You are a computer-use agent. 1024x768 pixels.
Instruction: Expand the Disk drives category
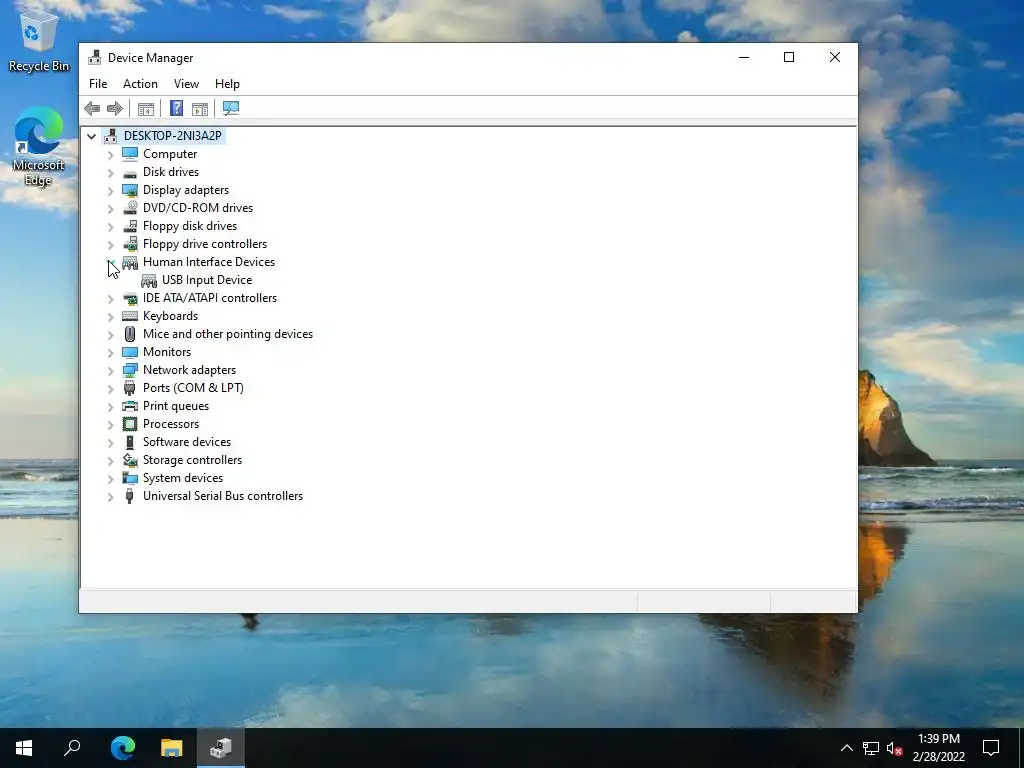pos(110,173)
